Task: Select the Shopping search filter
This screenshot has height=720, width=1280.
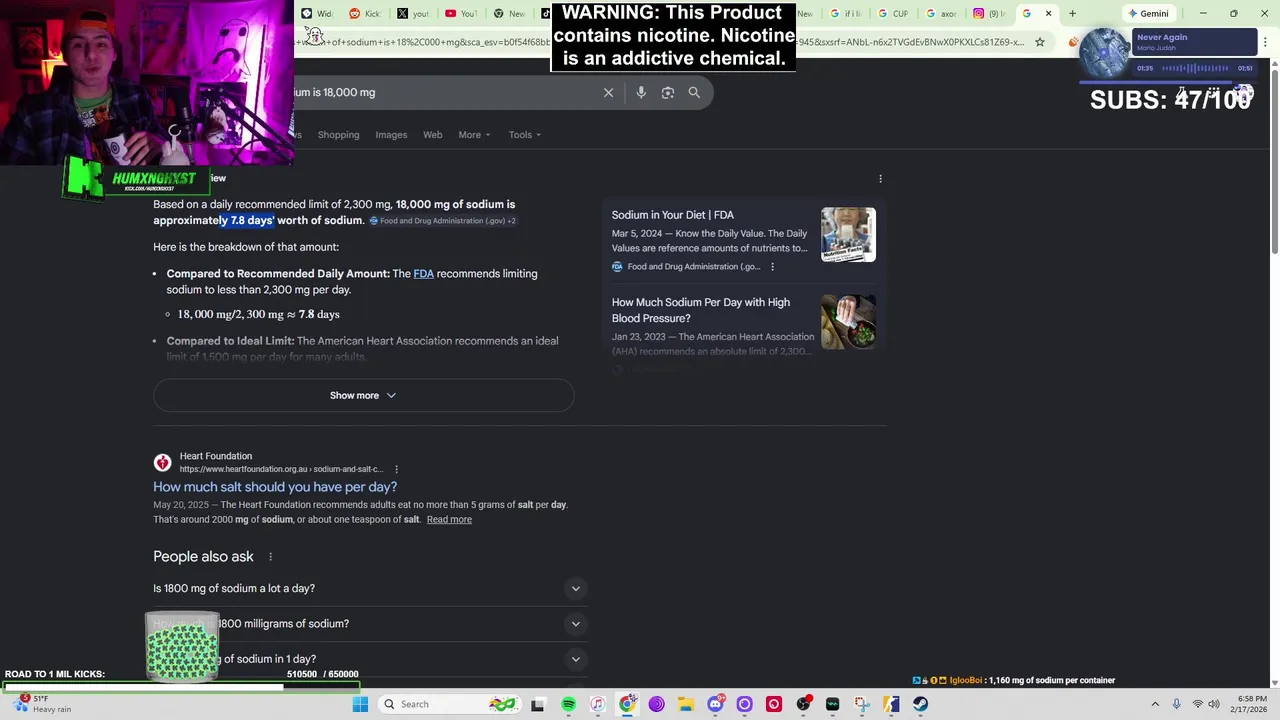Action: click(x=338, y=135)
